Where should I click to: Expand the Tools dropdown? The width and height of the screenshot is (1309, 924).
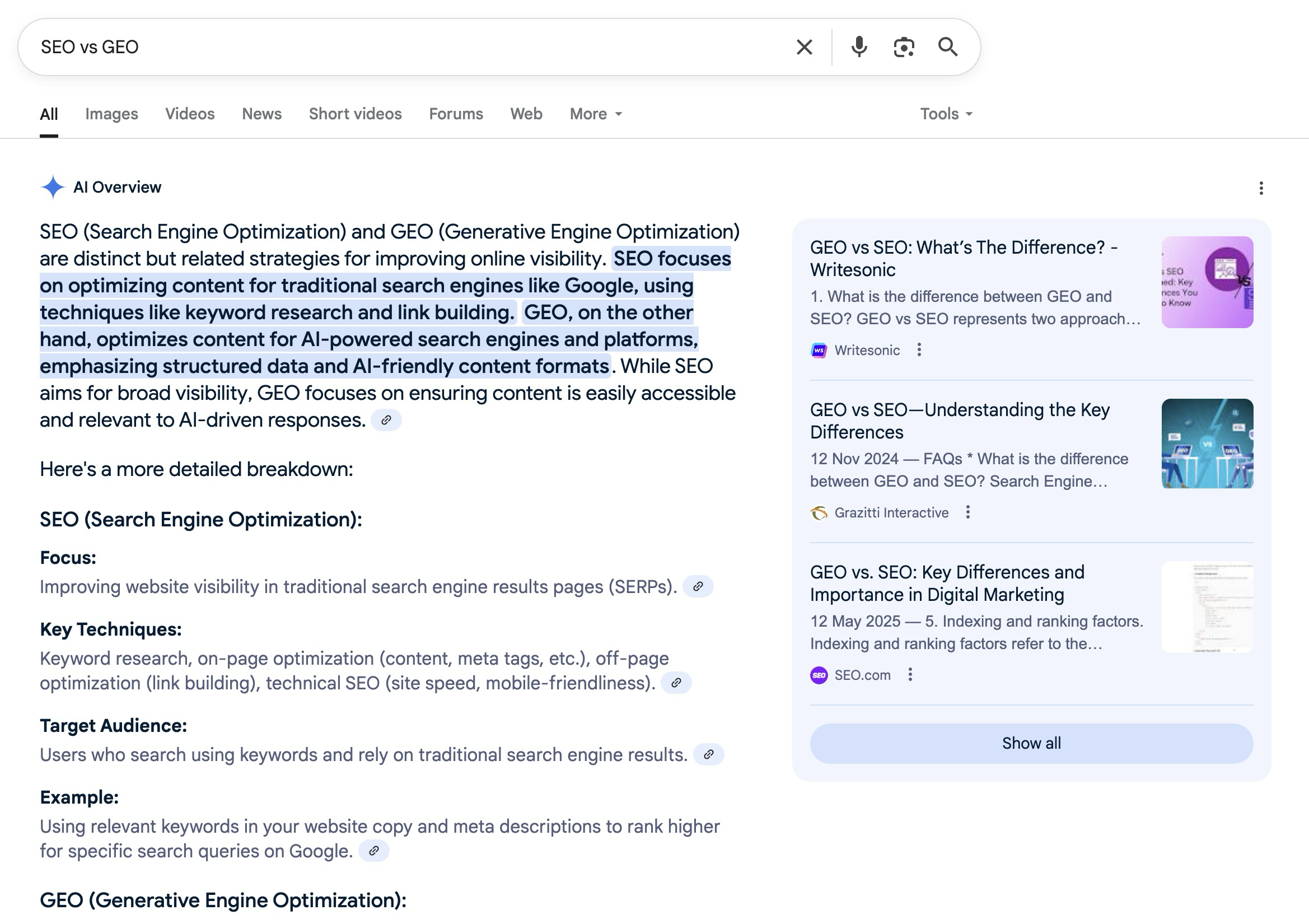(945, 114)
